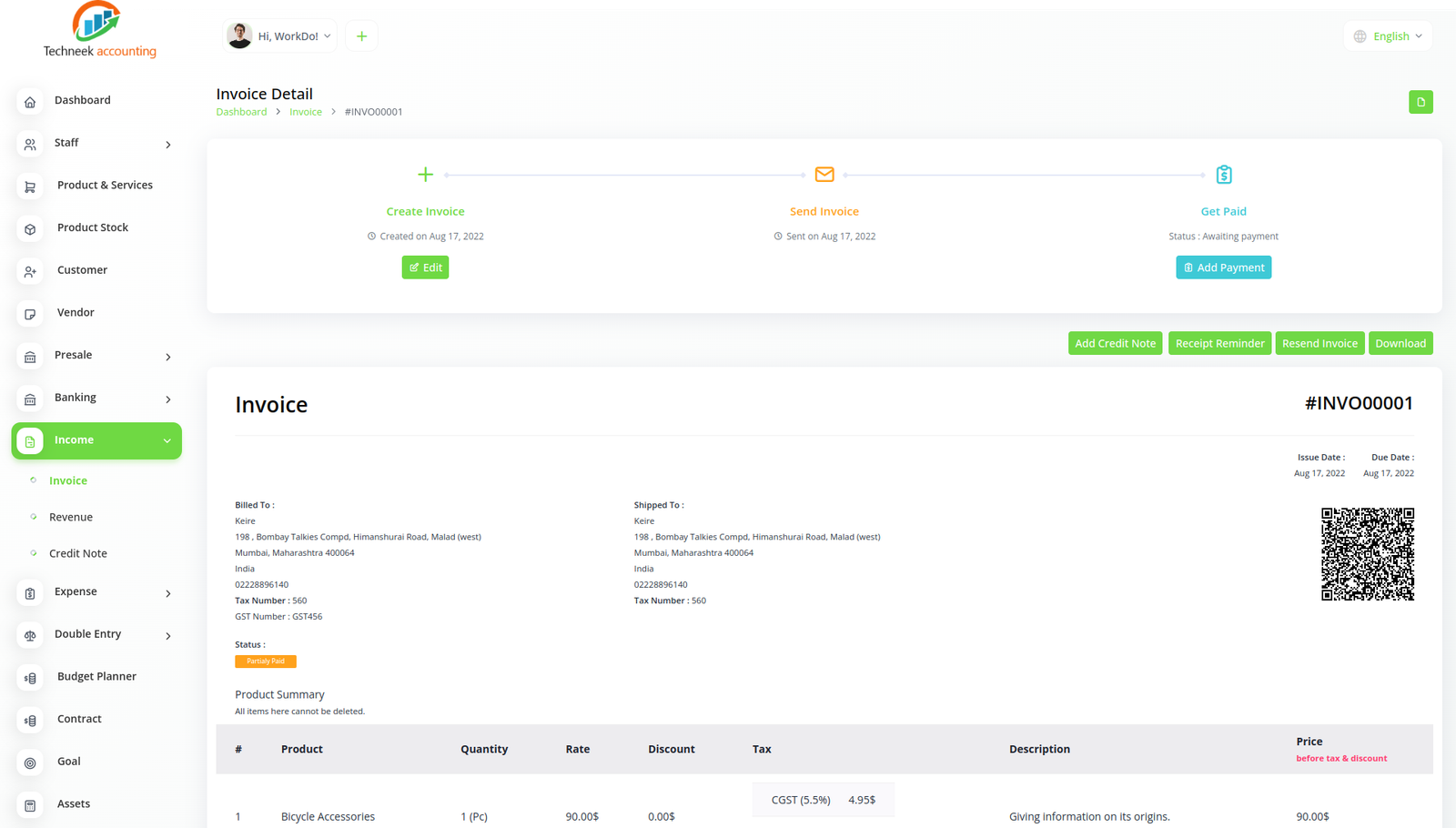Click the Product Stock box icon
Screen dimensions: 1456x828
[x=30, y=229]
